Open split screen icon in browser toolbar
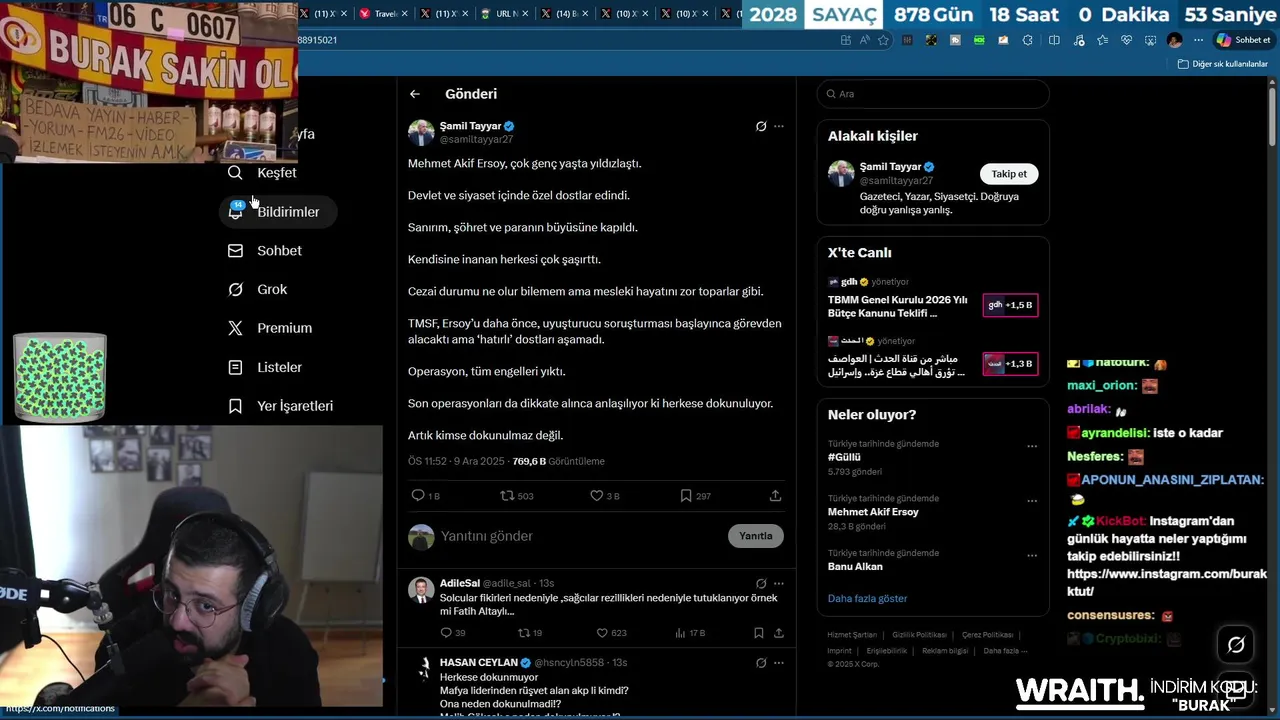Screen dimensions: 1280x720 [1054, 40]
